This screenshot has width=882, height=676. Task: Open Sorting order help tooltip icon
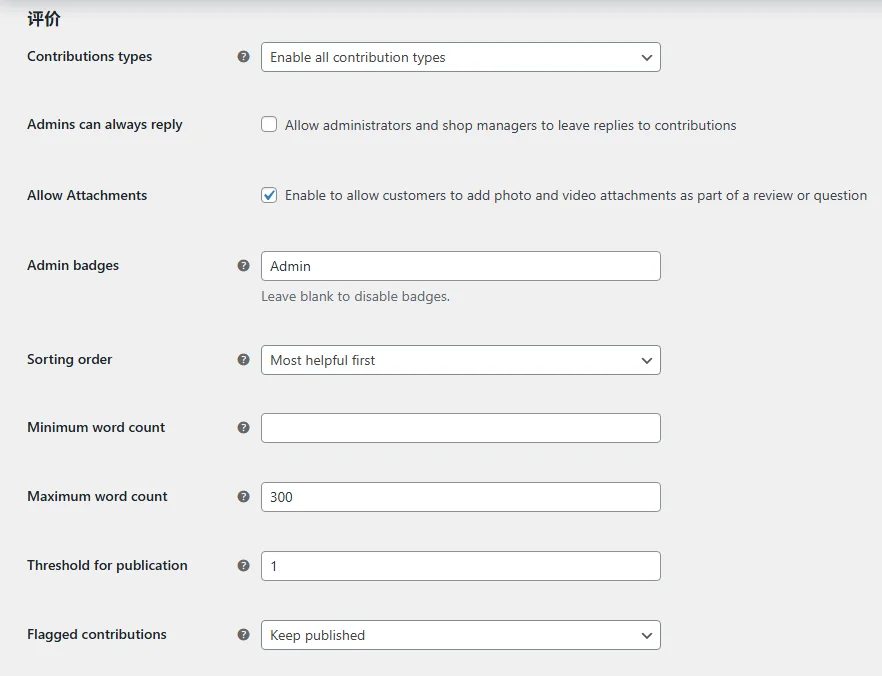244,359
